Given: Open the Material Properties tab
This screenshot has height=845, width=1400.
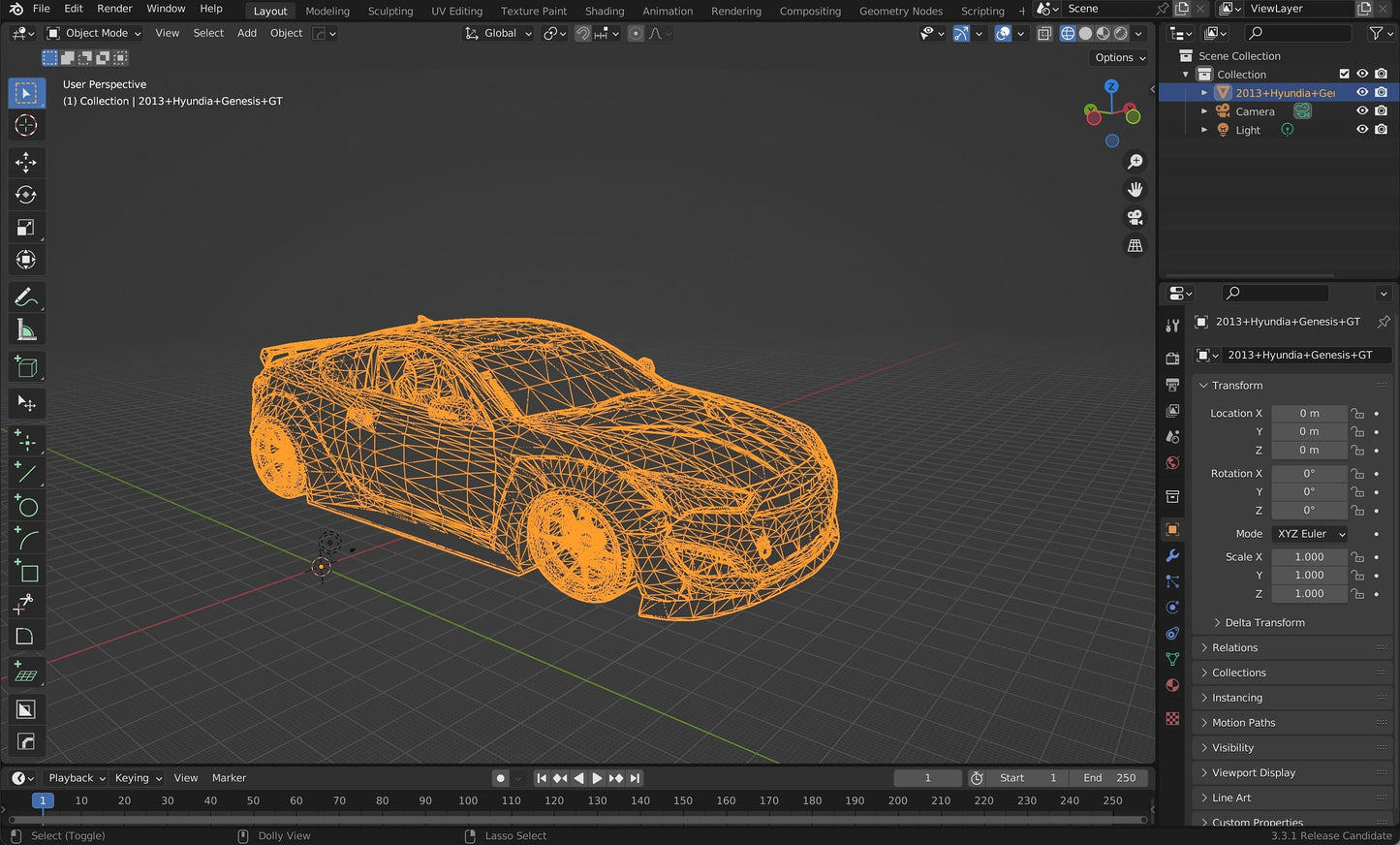Looking at the screenshot, I should point(1172,685).
